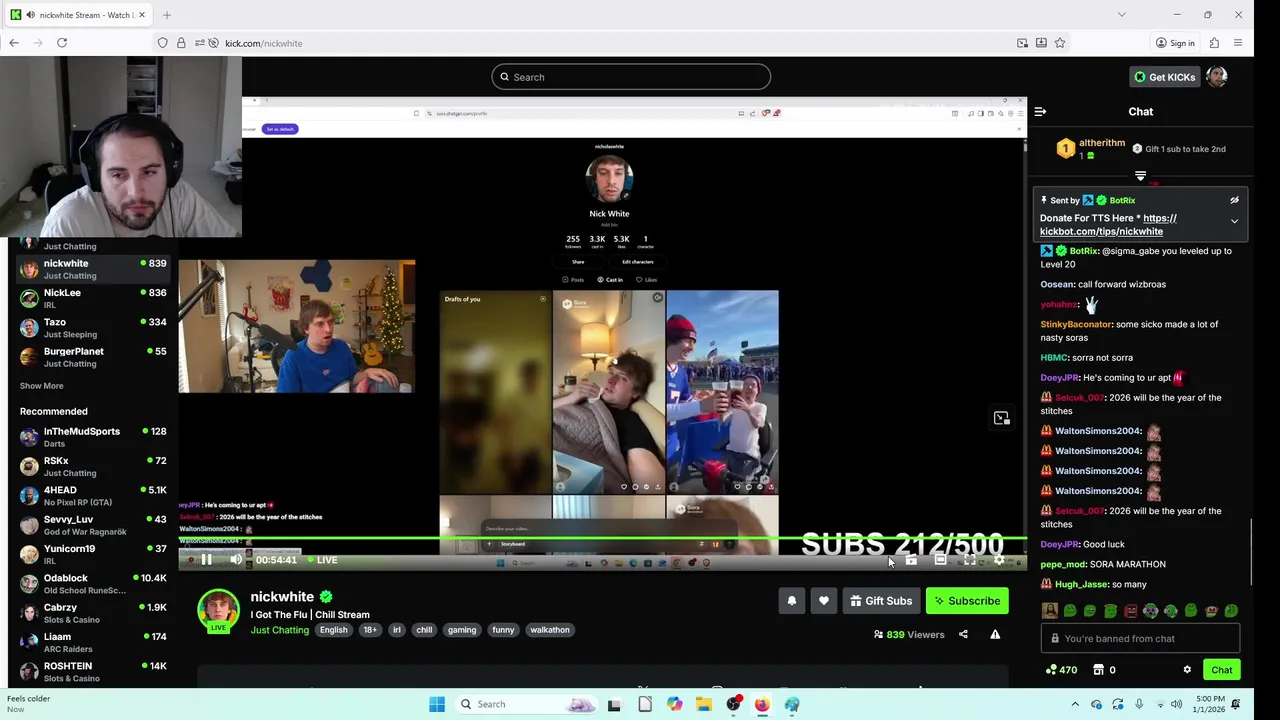Open Sevvy_Luv recommended channel
The height and width of the screenshot is (720, 1280).
click(93, 525)
